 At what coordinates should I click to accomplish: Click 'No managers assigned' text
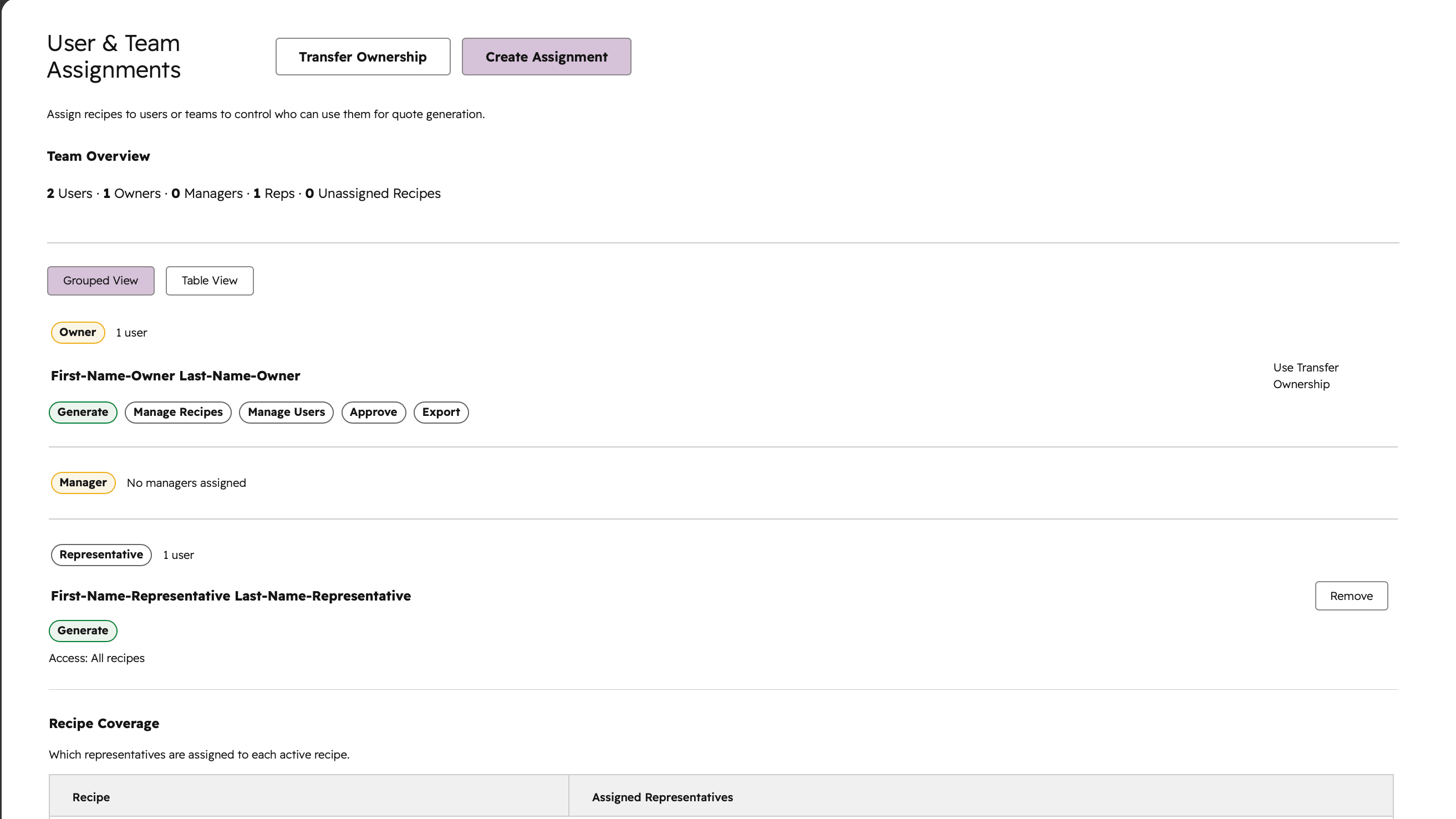point(186,483)
